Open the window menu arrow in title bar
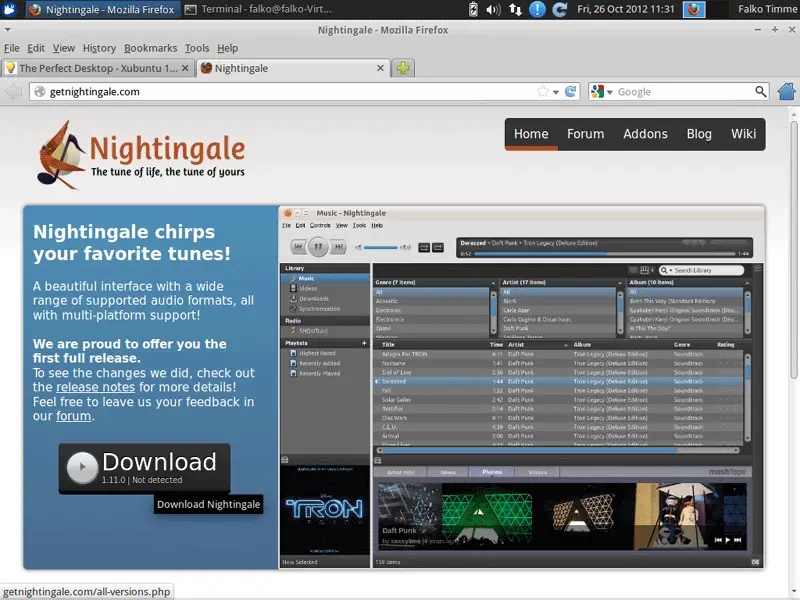Image resolution: width=800 pixels, height=600 pixels. [x=7, y=30]
